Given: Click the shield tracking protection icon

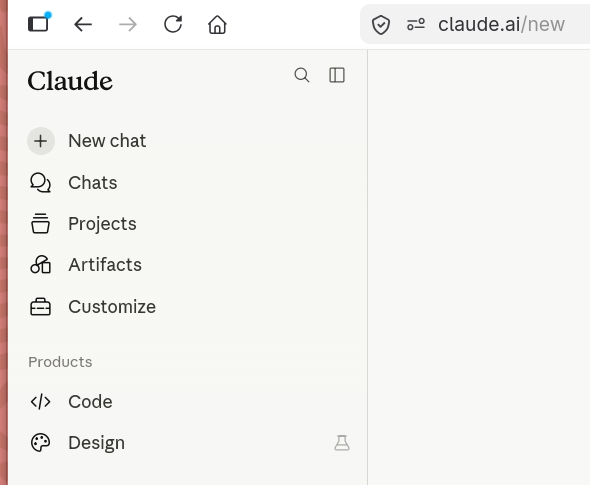Looking at the screenshot, I should [x=381, y=25].
